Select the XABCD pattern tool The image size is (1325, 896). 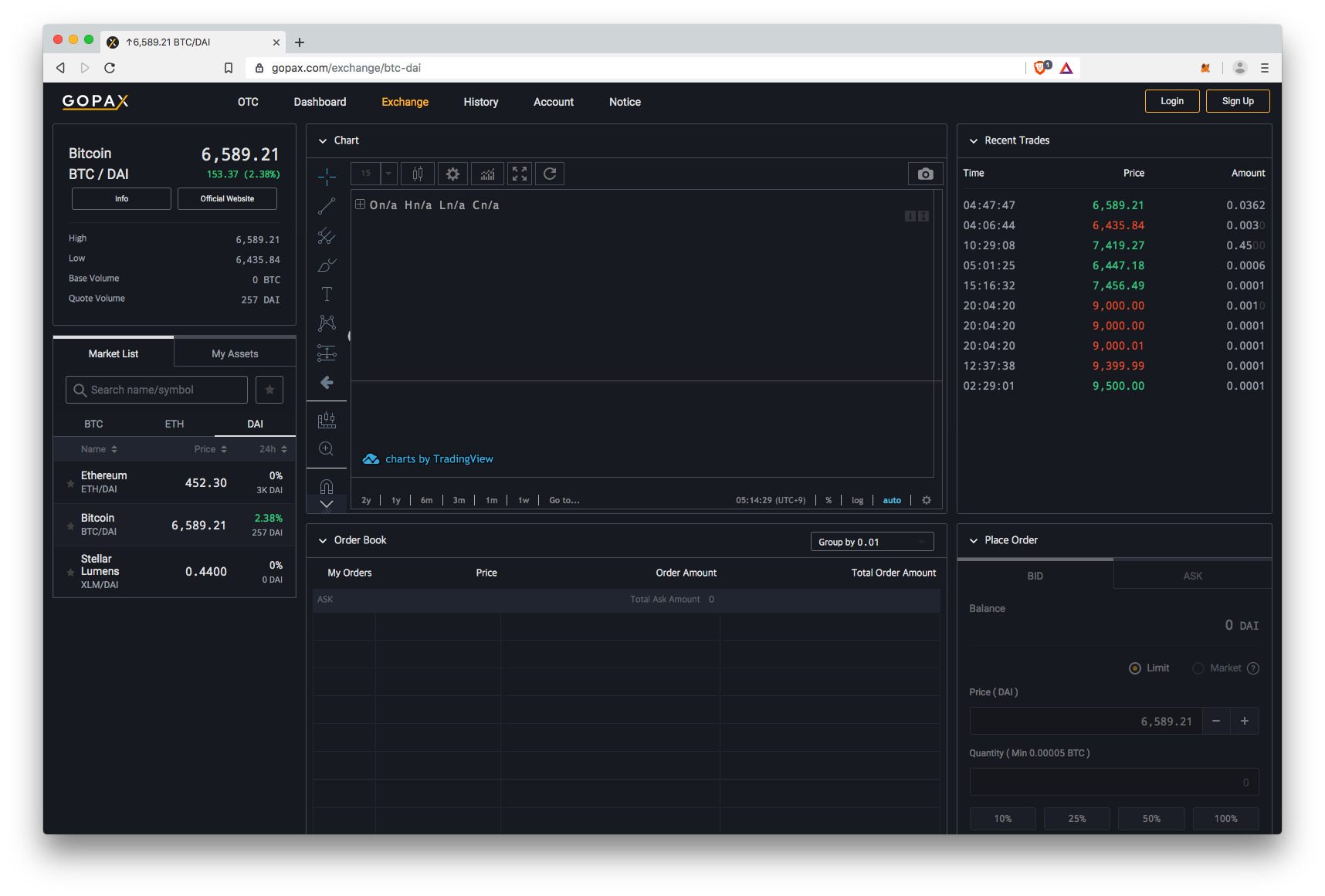click(327, 323)
